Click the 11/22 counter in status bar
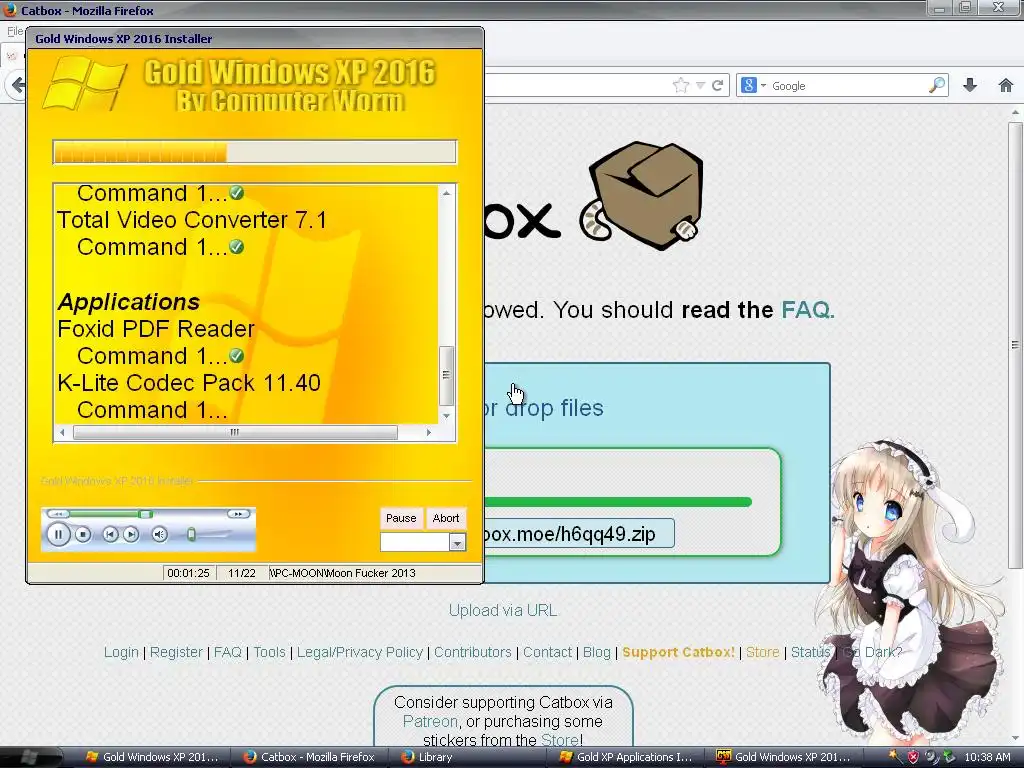This screenshot has height=768, width=1024. coord(242,573)
